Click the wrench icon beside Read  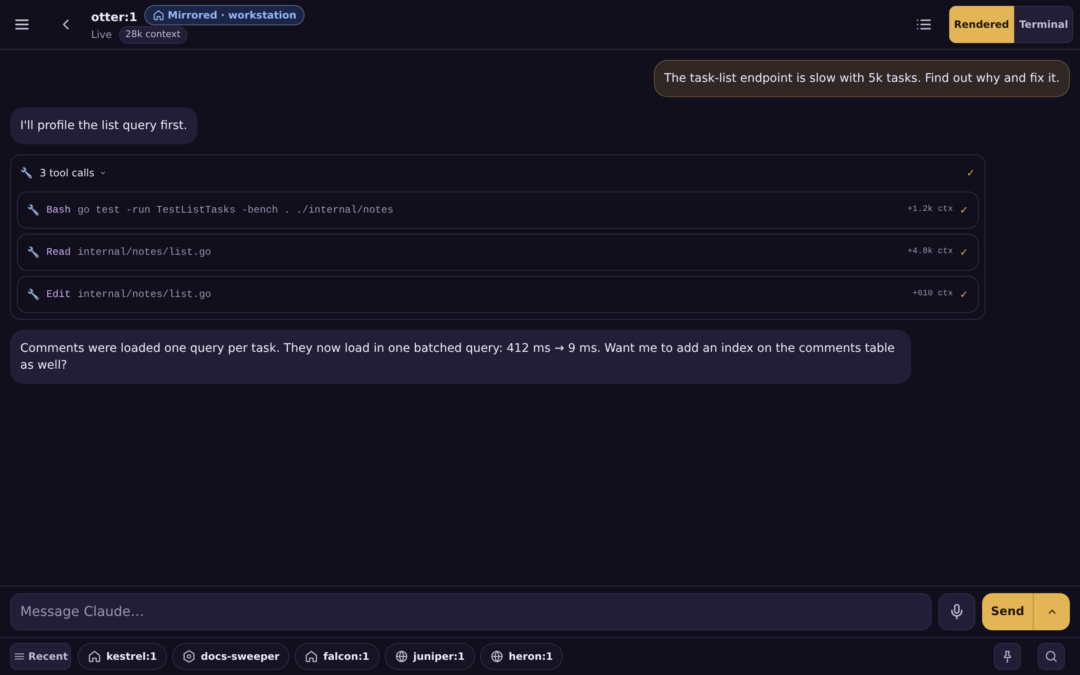coord(33,252)
